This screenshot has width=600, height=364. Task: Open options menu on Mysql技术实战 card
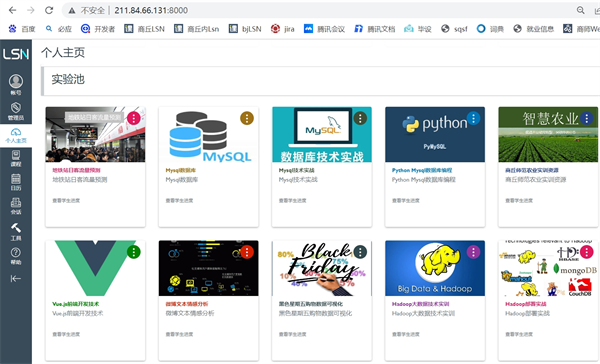(x=360, y=118)
